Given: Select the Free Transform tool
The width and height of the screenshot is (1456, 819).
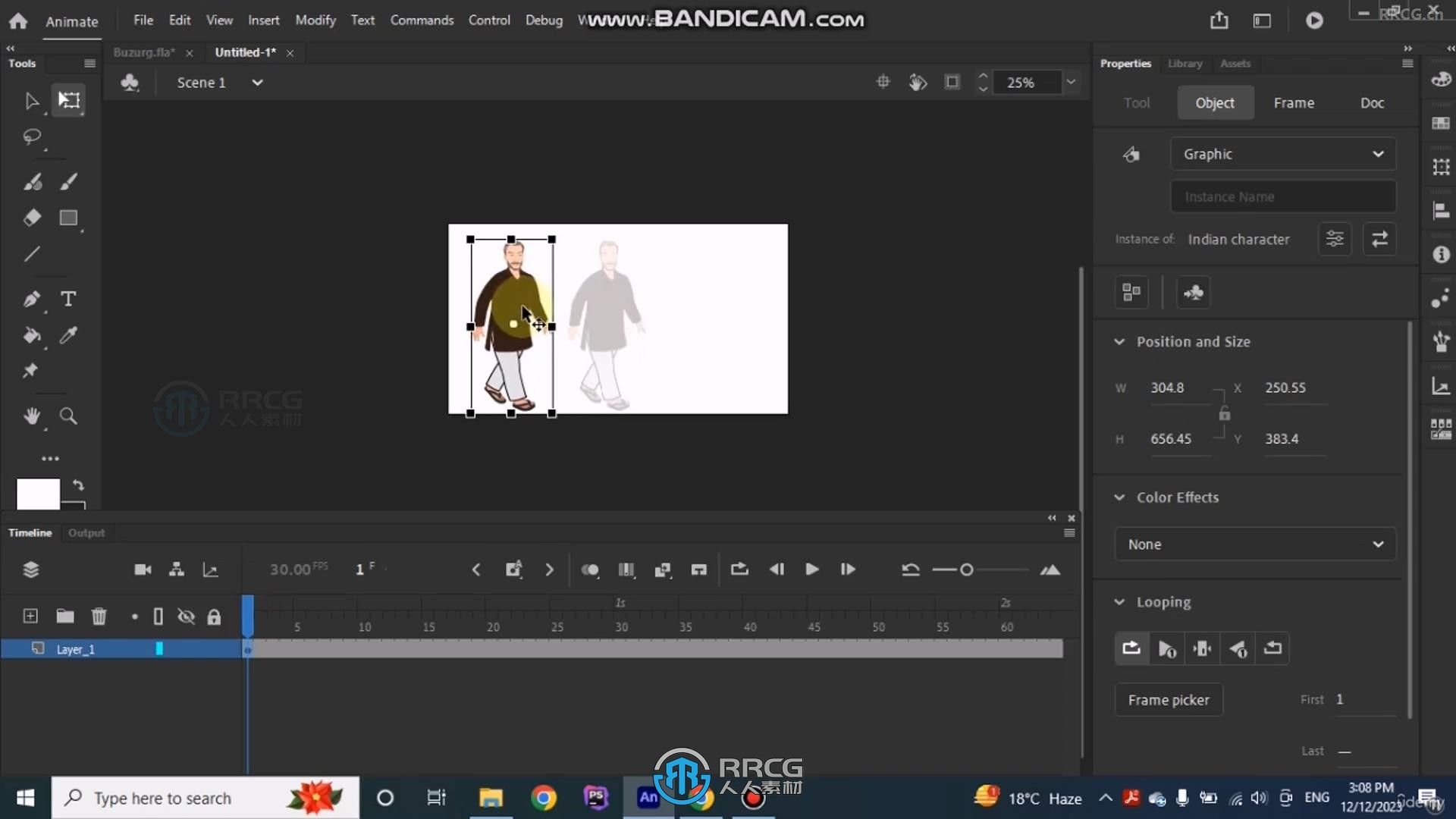Looking at the screenshot, I should [68, 99].
